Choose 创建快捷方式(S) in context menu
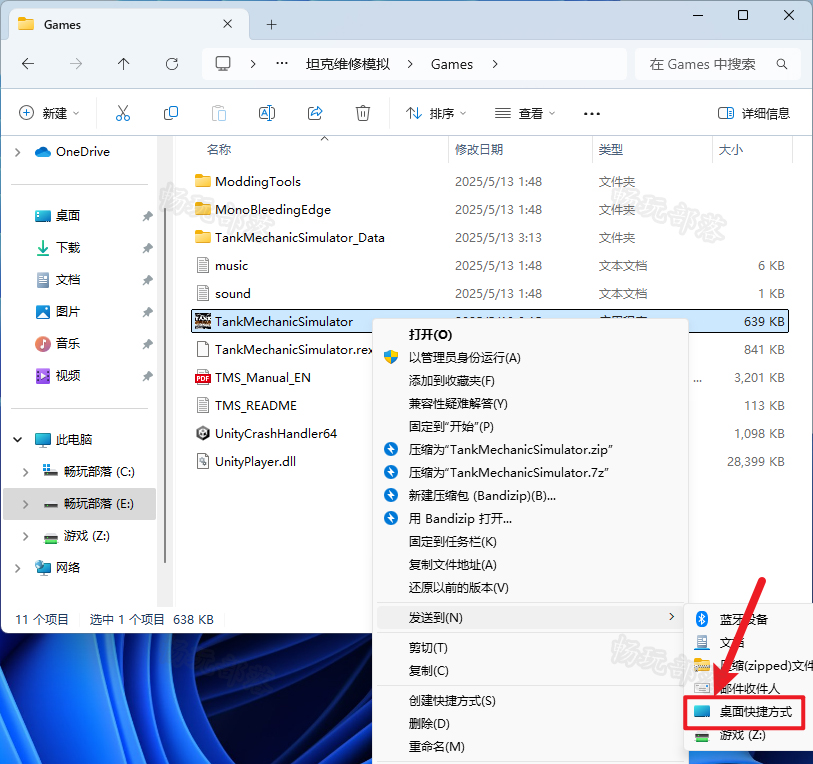The width and height of the screenshot is (813, 764). point(530,701)
